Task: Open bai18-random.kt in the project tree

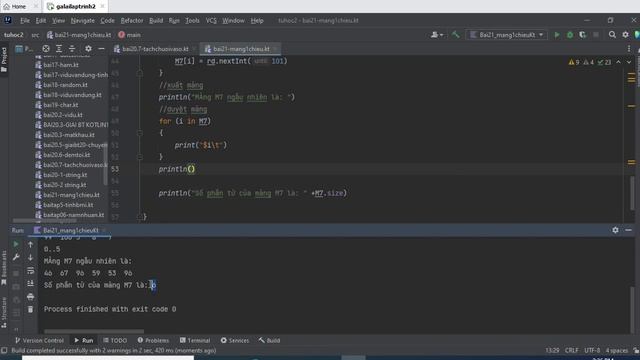Action: [x=65, y=85]
